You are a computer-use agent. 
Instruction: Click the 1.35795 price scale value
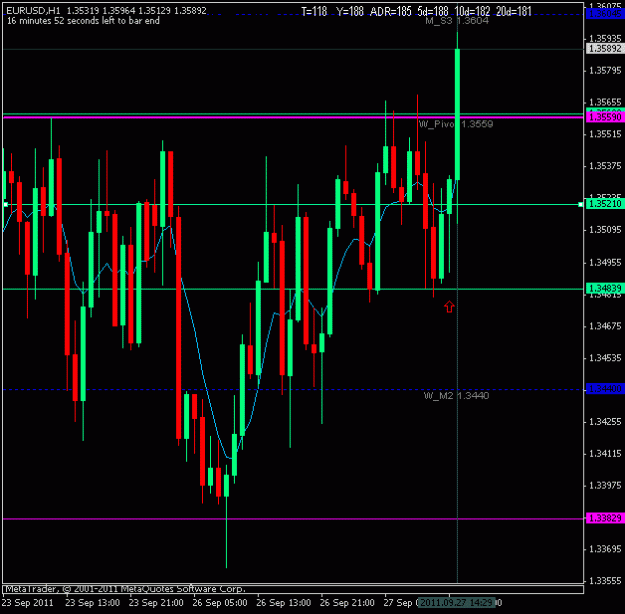pyautogui.click(x=605, y=71)
